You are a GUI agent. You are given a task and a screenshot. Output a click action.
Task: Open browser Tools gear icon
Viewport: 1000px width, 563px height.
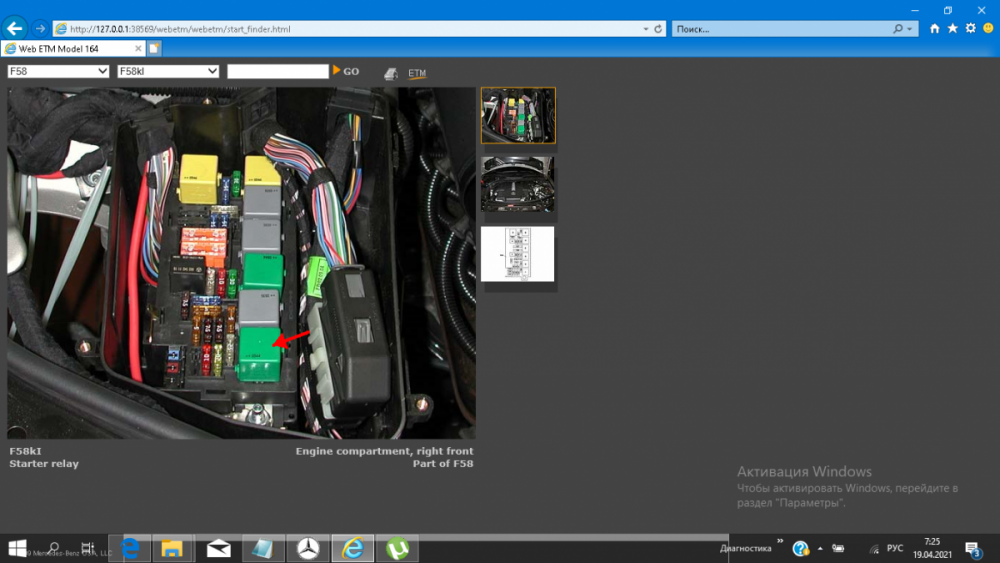pyautogui.click(x=970, y=28)
